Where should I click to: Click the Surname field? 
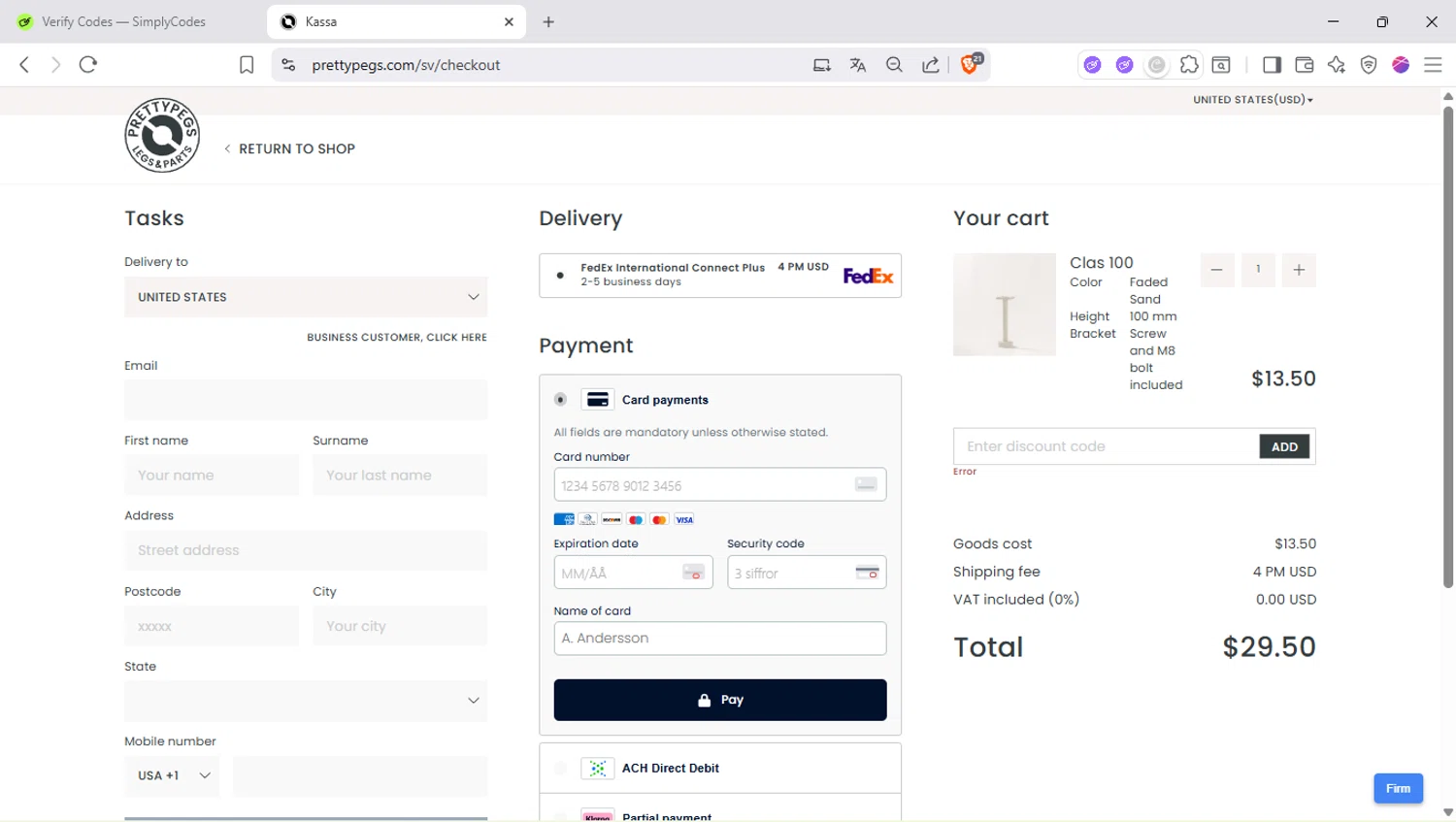pos(400,476)
